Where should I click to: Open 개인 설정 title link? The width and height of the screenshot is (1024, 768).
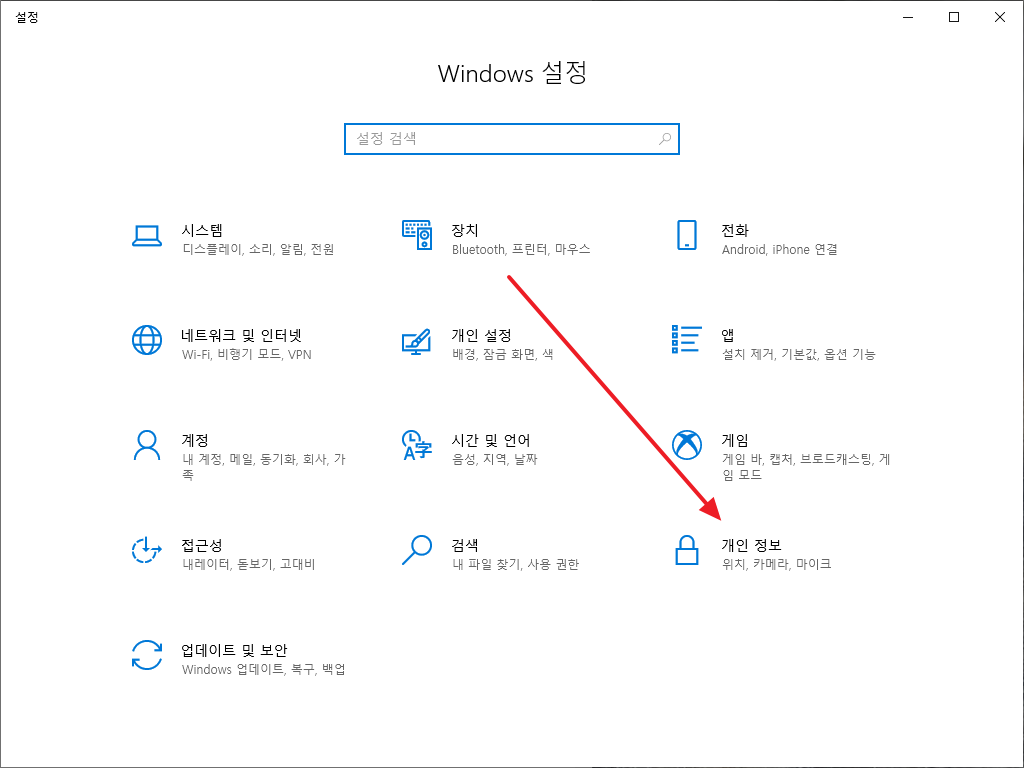tap(481, 335)
